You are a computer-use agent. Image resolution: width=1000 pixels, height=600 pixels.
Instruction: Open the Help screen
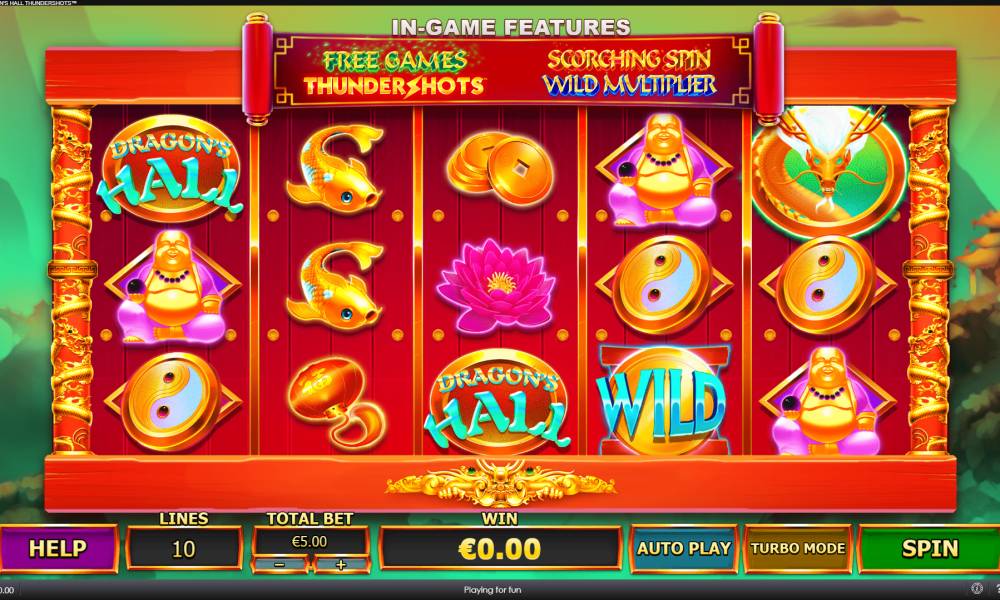58,548
